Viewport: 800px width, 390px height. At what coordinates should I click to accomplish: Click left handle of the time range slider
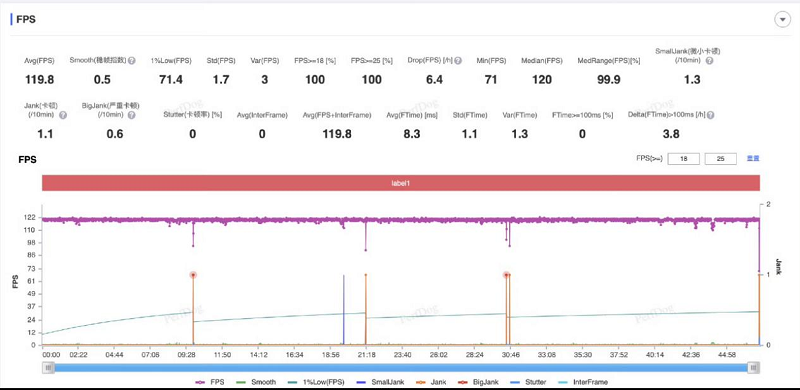[x=48, y=368]
